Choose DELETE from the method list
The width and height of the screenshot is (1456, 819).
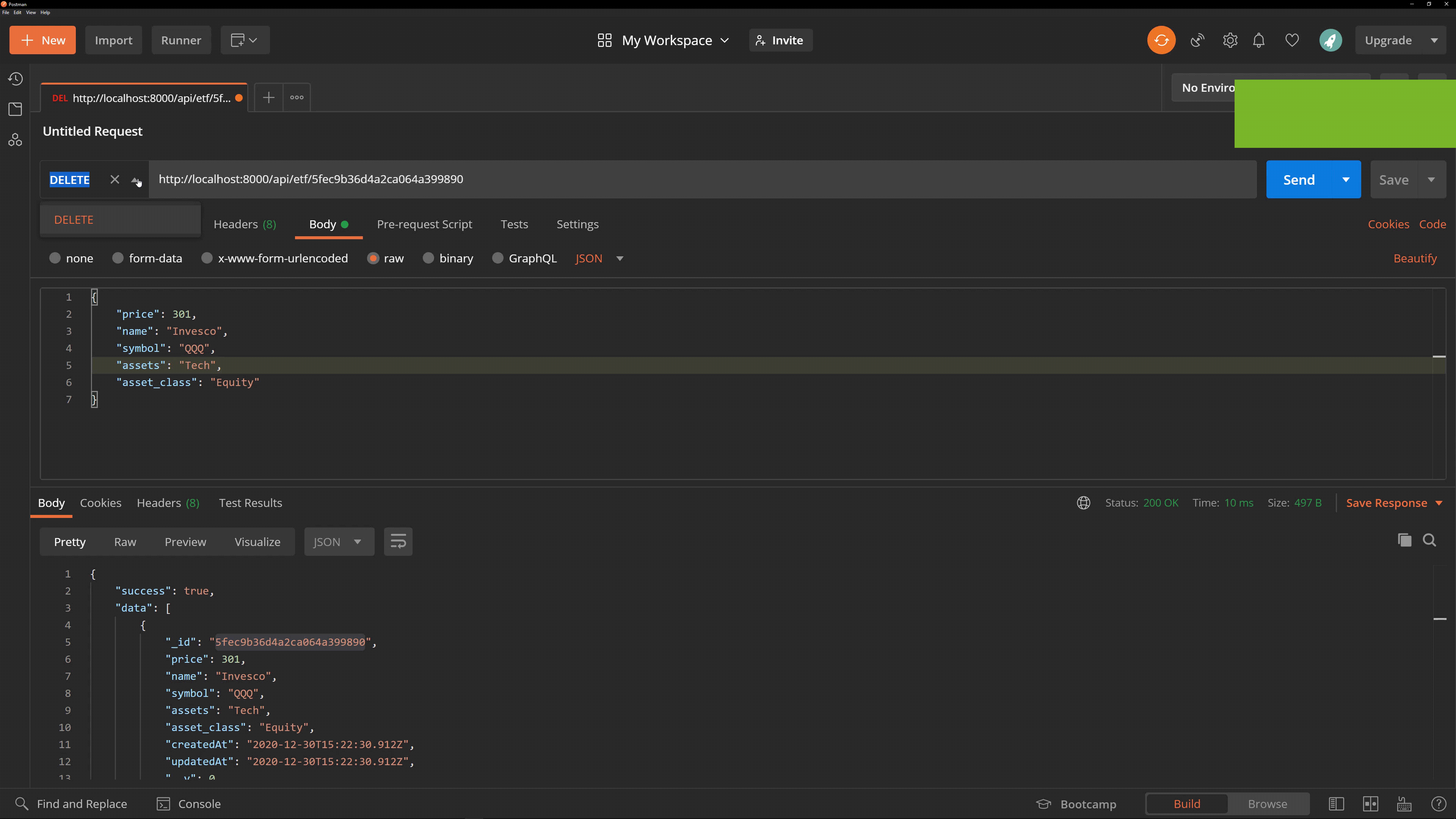pyautogui.click(x=121, y=219)
